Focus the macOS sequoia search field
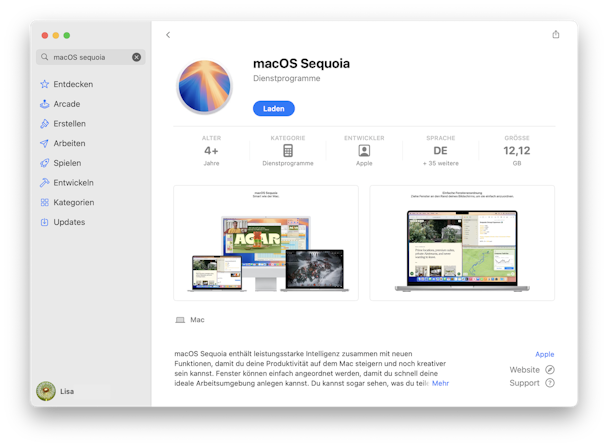 tap(91, 57)
